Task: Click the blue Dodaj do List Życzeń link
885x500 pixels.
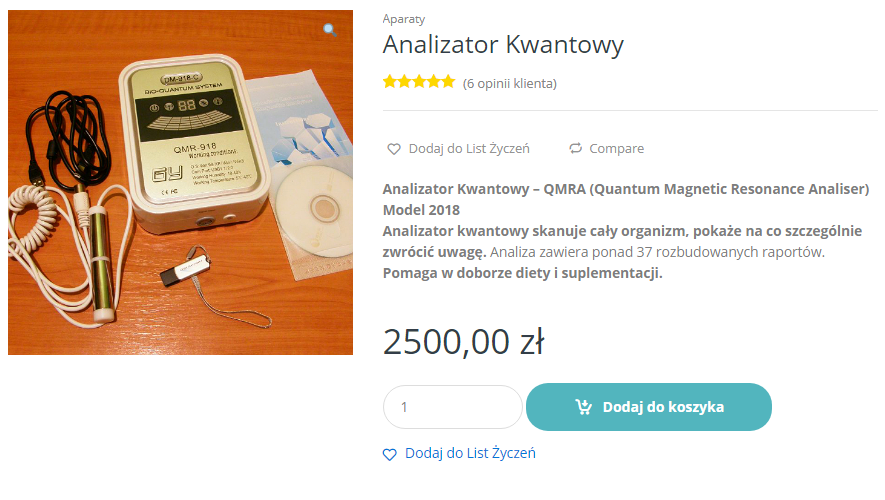Action: click(x=470, y=453)
